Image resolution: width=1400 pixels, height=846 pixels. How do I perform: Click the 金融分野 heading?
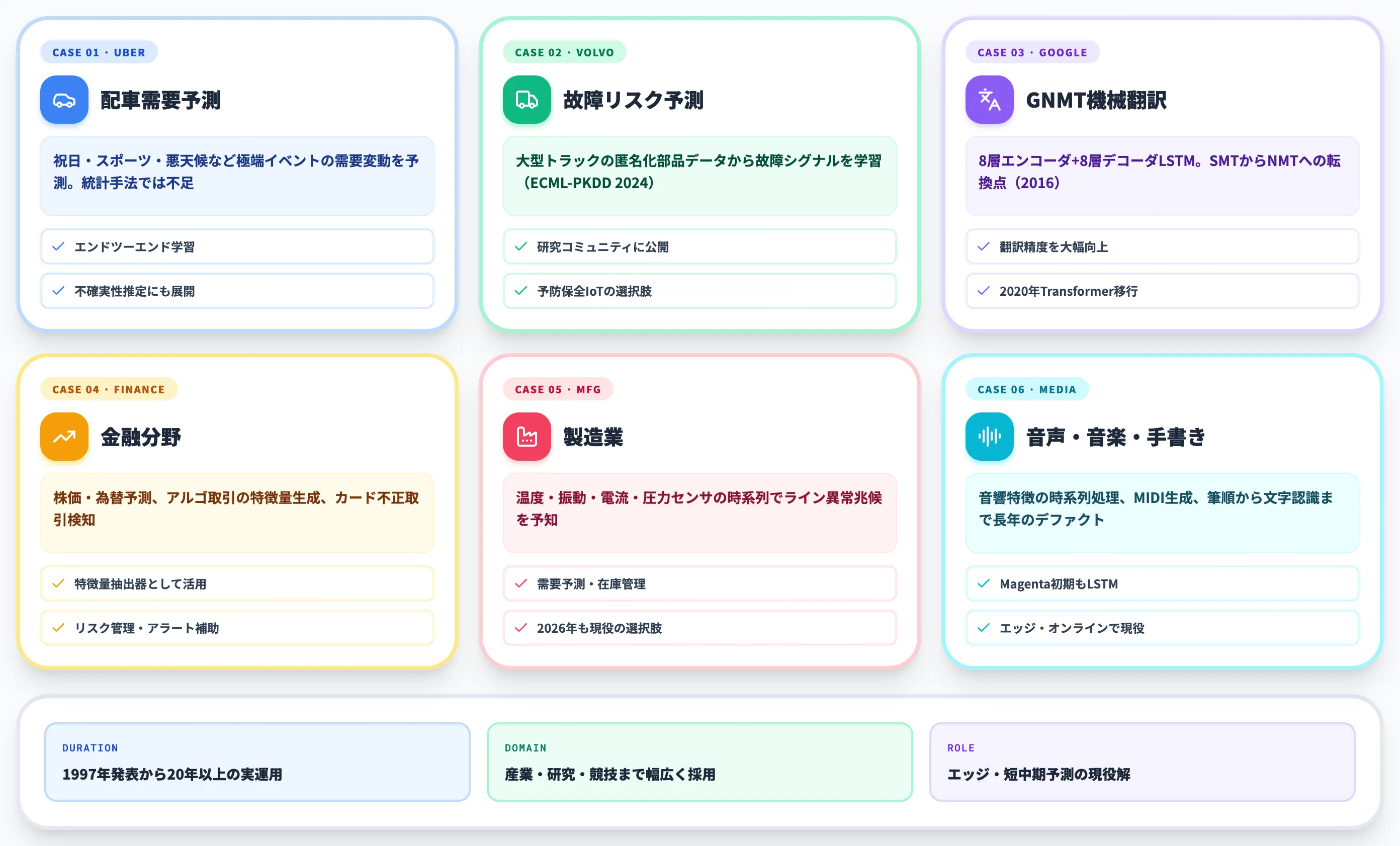pos(140,437)
